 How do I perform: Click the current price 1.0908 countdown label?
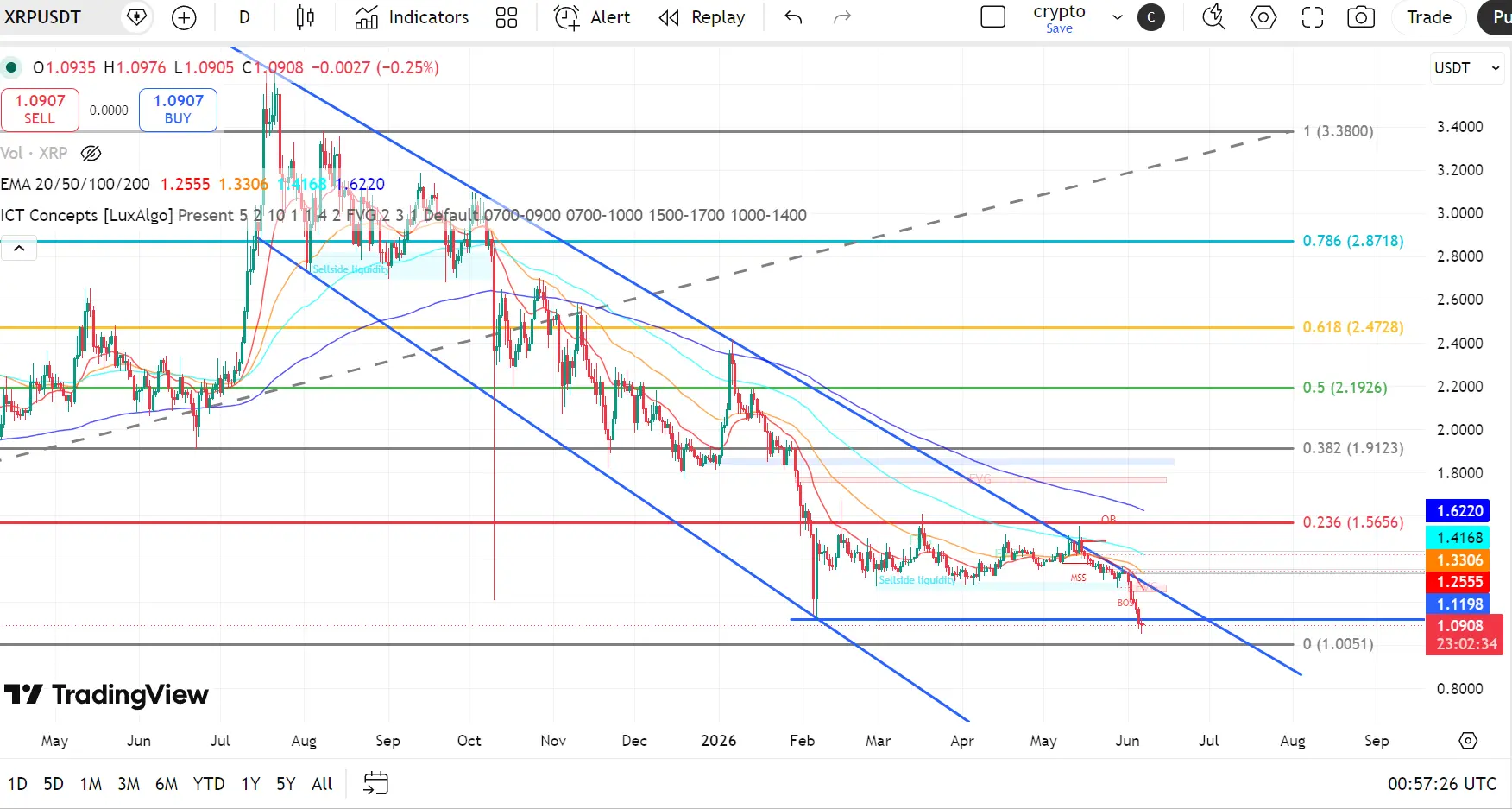click(1465, 635)
